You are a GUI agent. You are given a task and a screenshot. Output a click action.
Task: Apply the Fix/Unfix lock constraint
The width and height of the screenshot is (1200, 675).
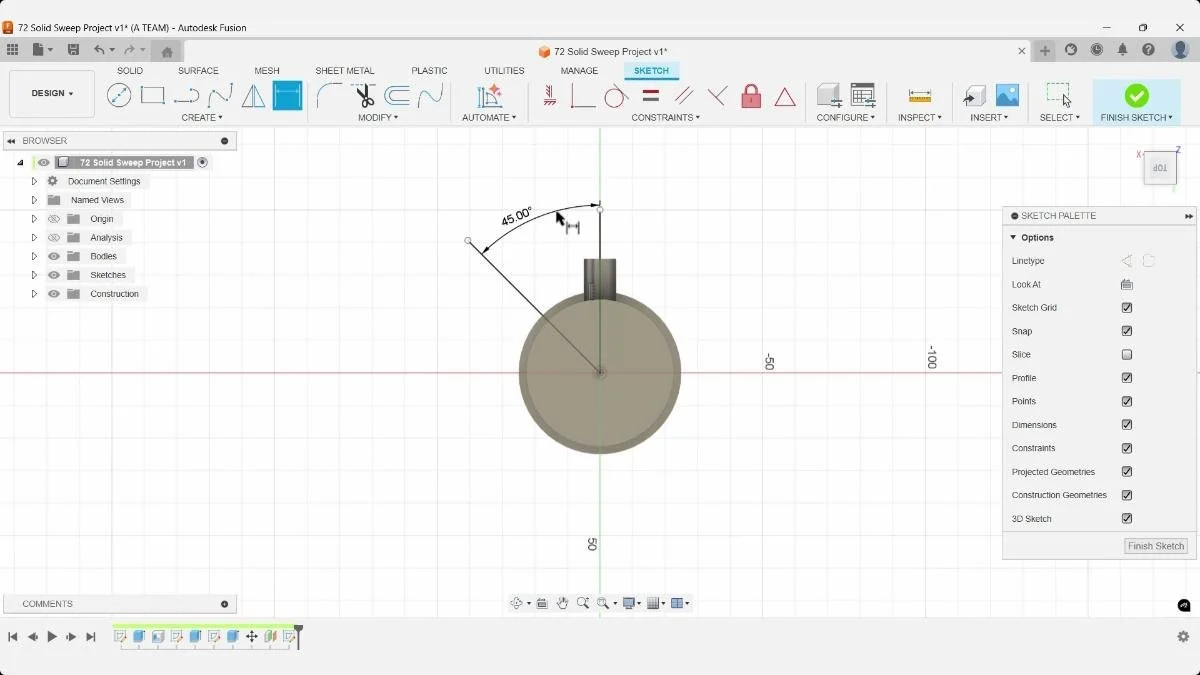pos(751,95)
